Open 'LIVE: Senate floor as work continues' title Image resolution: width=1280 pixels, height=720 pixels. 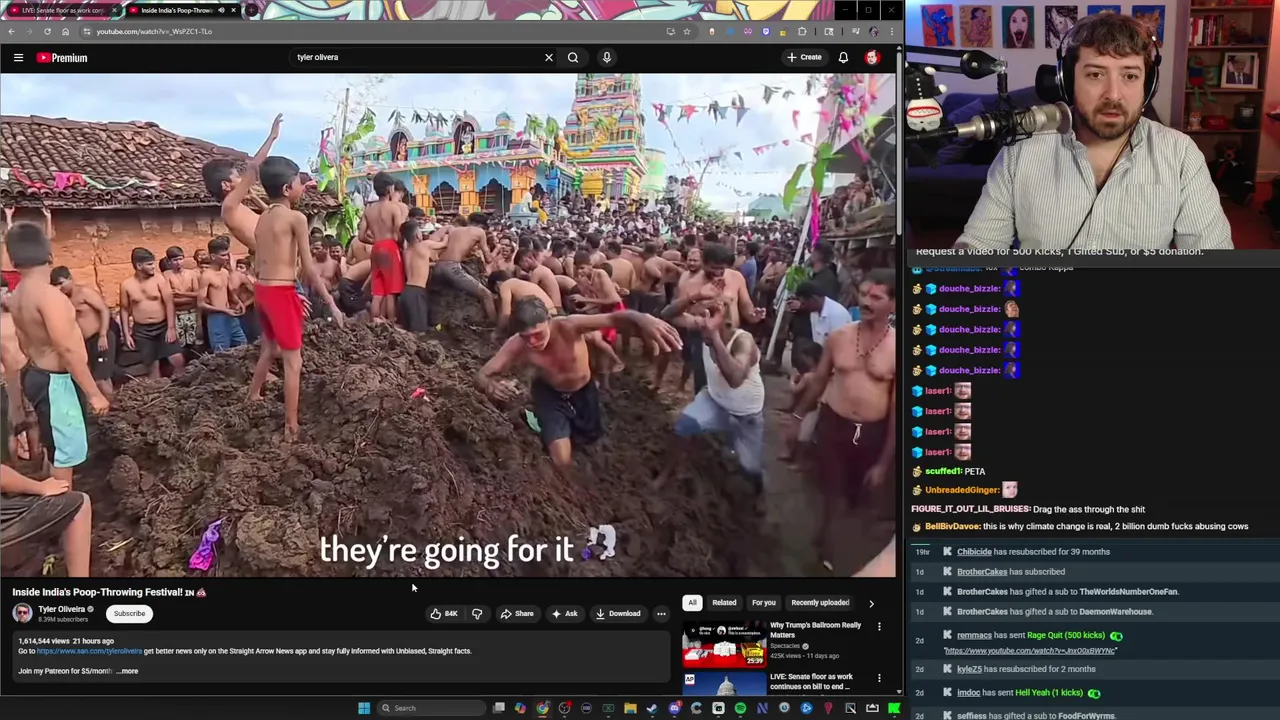pos(811,682)
